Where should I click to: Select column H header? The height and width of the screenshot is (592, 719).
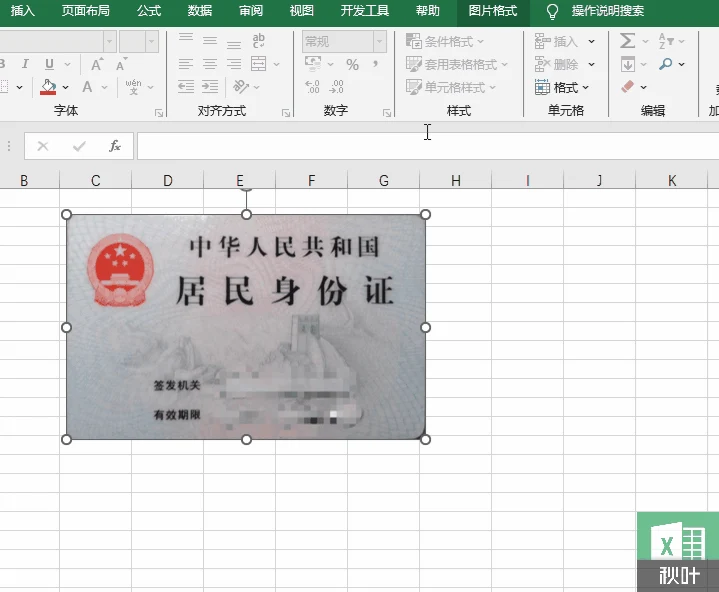tap(455, 180)
